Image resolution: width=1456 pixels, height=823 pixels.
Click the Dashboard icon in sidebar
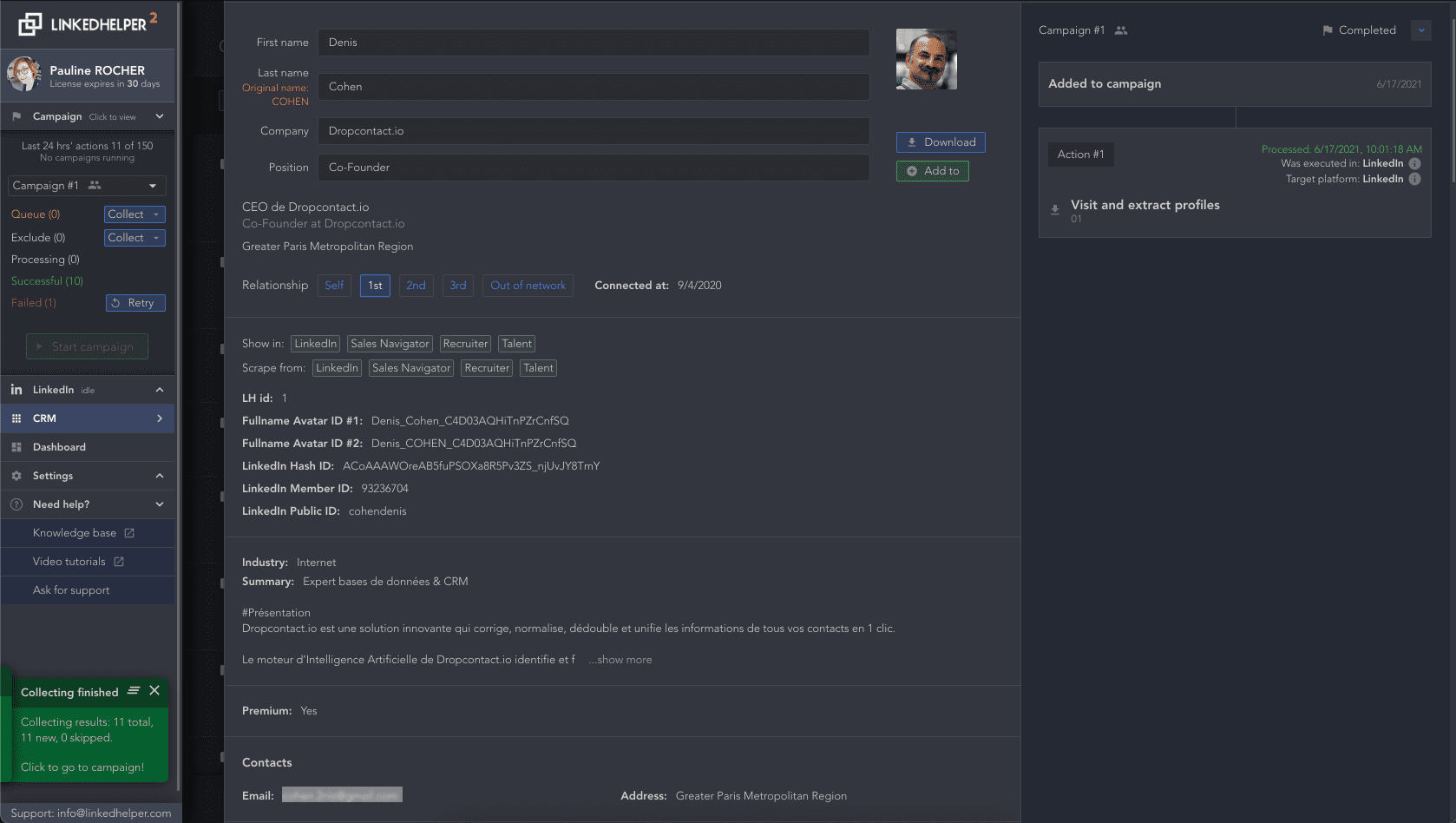point(16,447)
